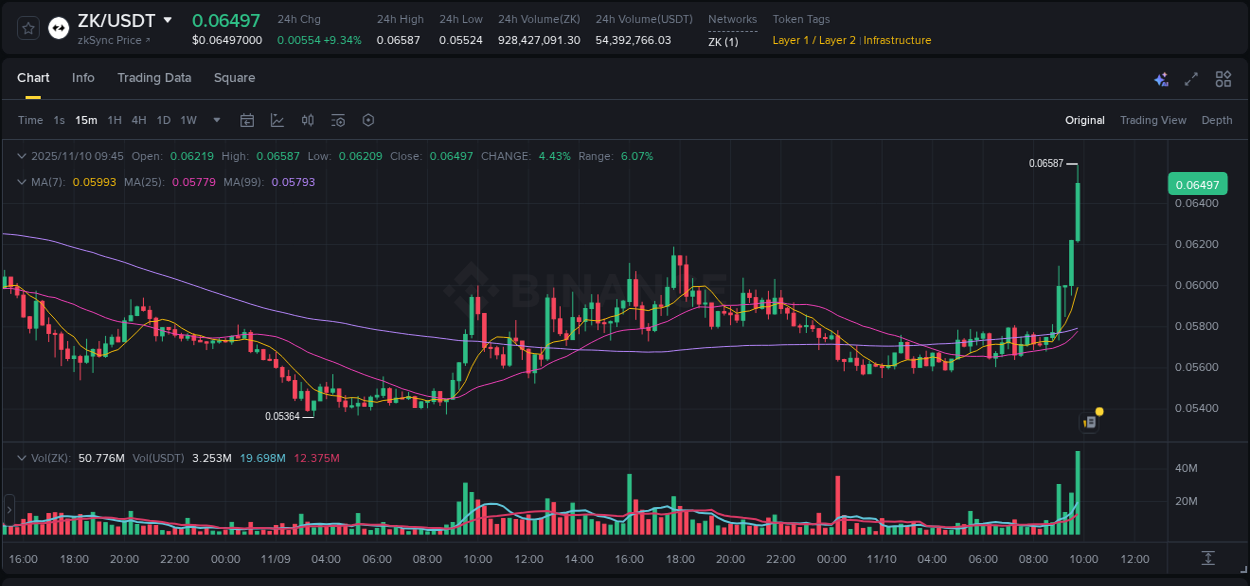Collapse the Vol(ZK) indicator panel
1250x586 pixels.
point(20,456)
